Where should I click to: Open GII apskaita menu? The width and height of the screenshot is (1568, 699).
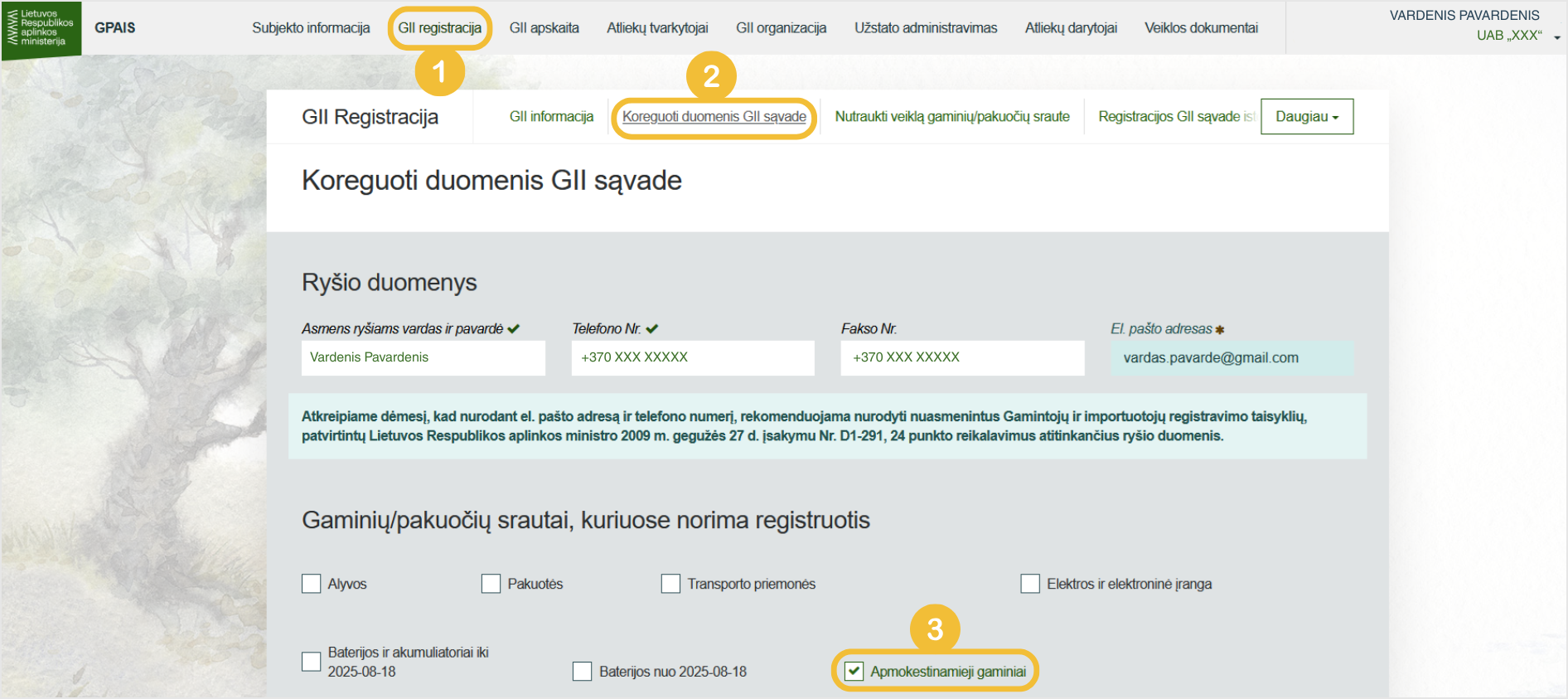pyautogui.click(x=544, y=28)
